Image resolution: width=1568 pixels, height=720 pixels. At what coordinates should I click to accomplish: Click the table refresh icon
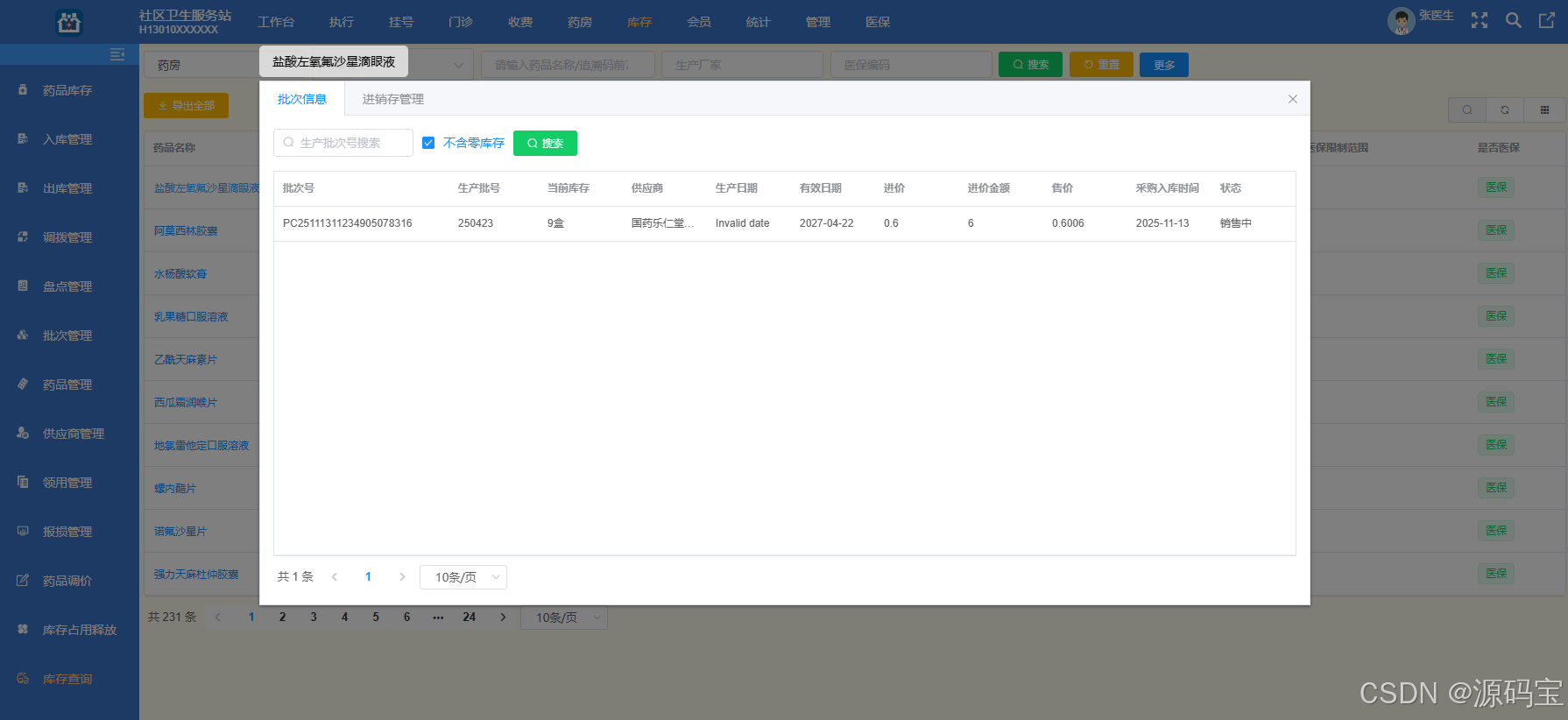pyautogui.click(x=1505, y=109)
